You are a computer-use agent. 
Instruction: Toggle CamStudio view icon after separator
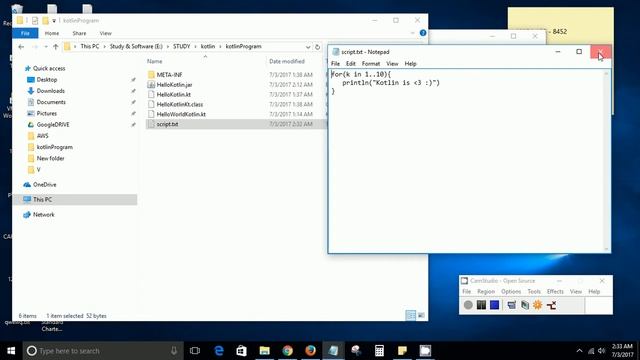(x=511, y=305)
